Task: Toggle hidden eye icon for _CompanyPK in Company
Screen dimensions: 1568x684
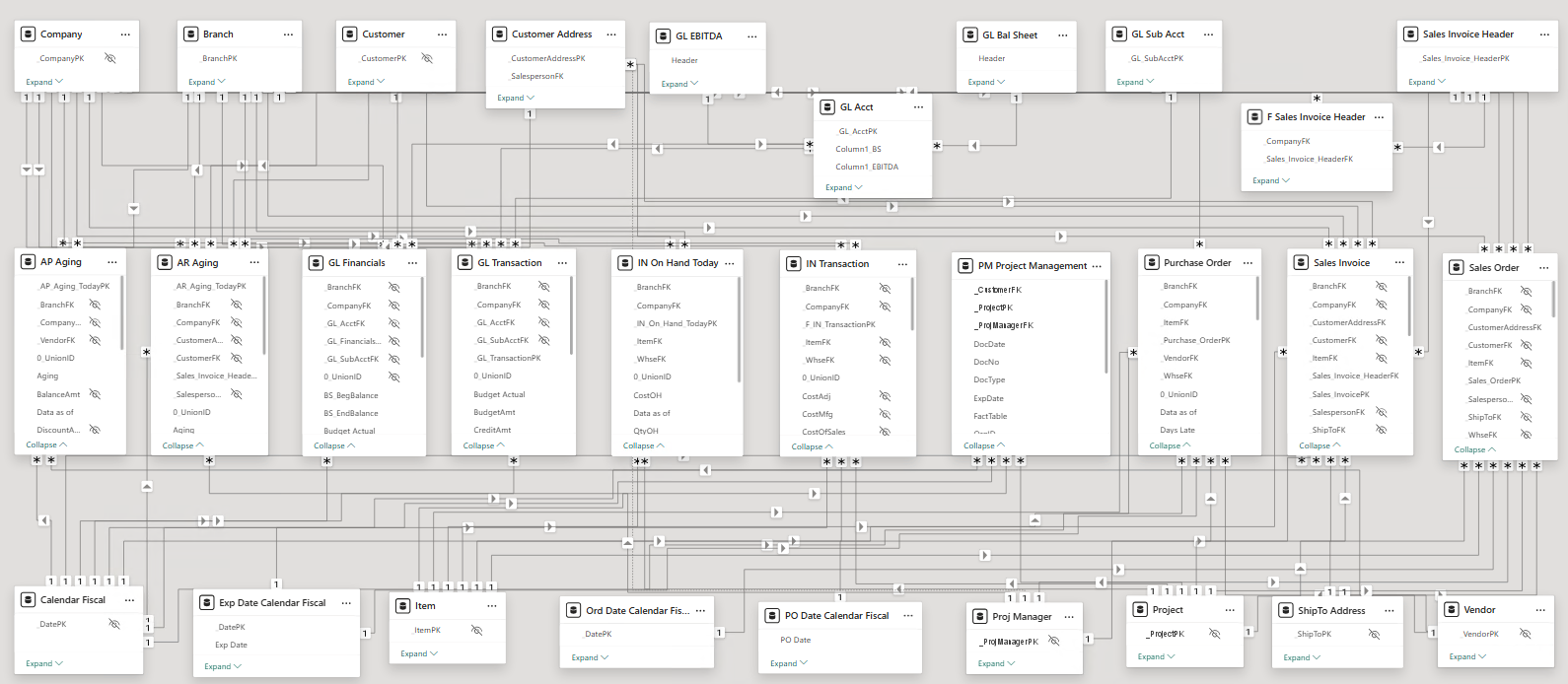Action: click(110, 58)
